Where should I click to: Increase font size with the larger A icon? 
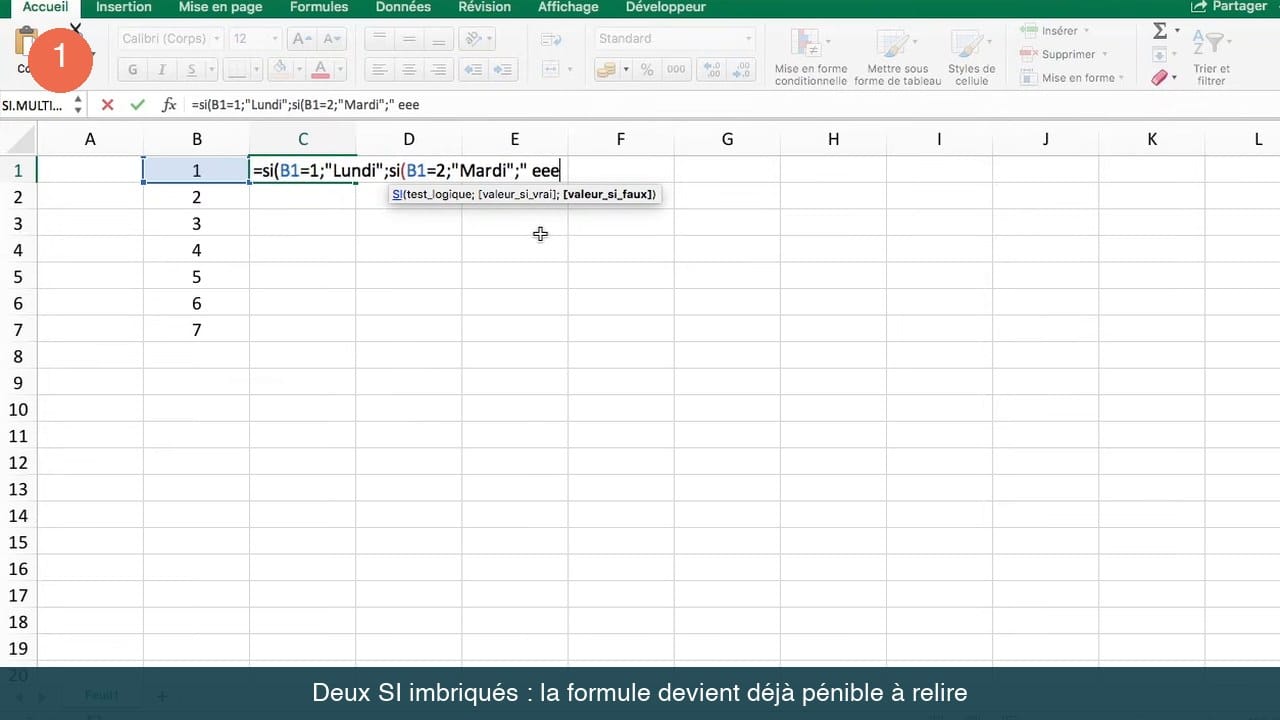click(301, 39)
